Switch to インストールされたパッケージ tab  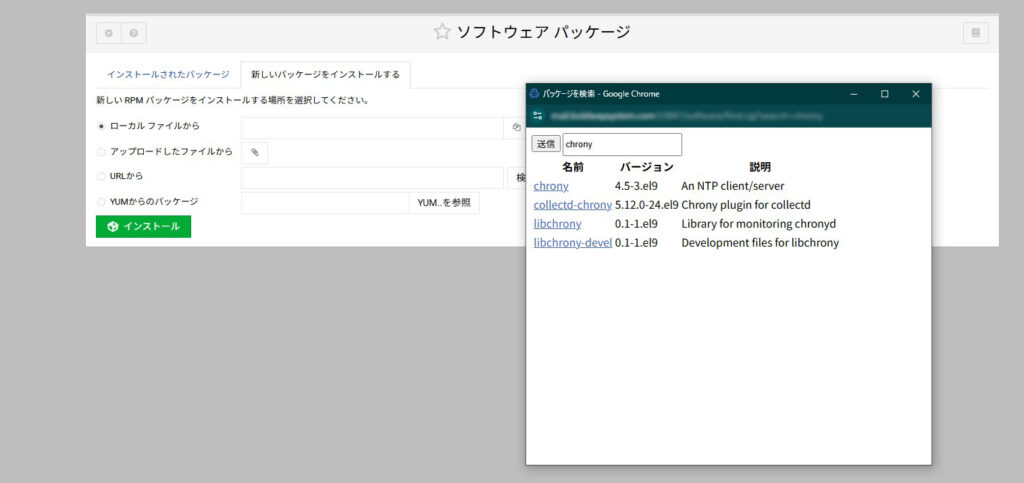click(x=168, y=75)
